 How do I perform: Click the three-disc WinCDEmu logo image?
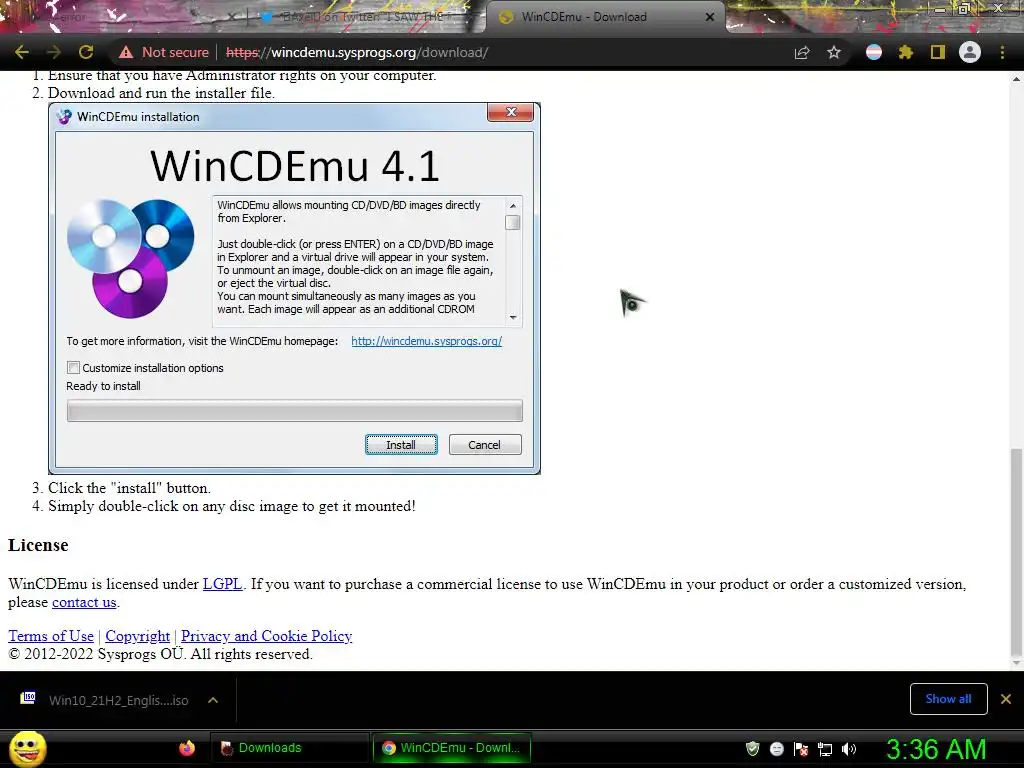tap(131, 258)
